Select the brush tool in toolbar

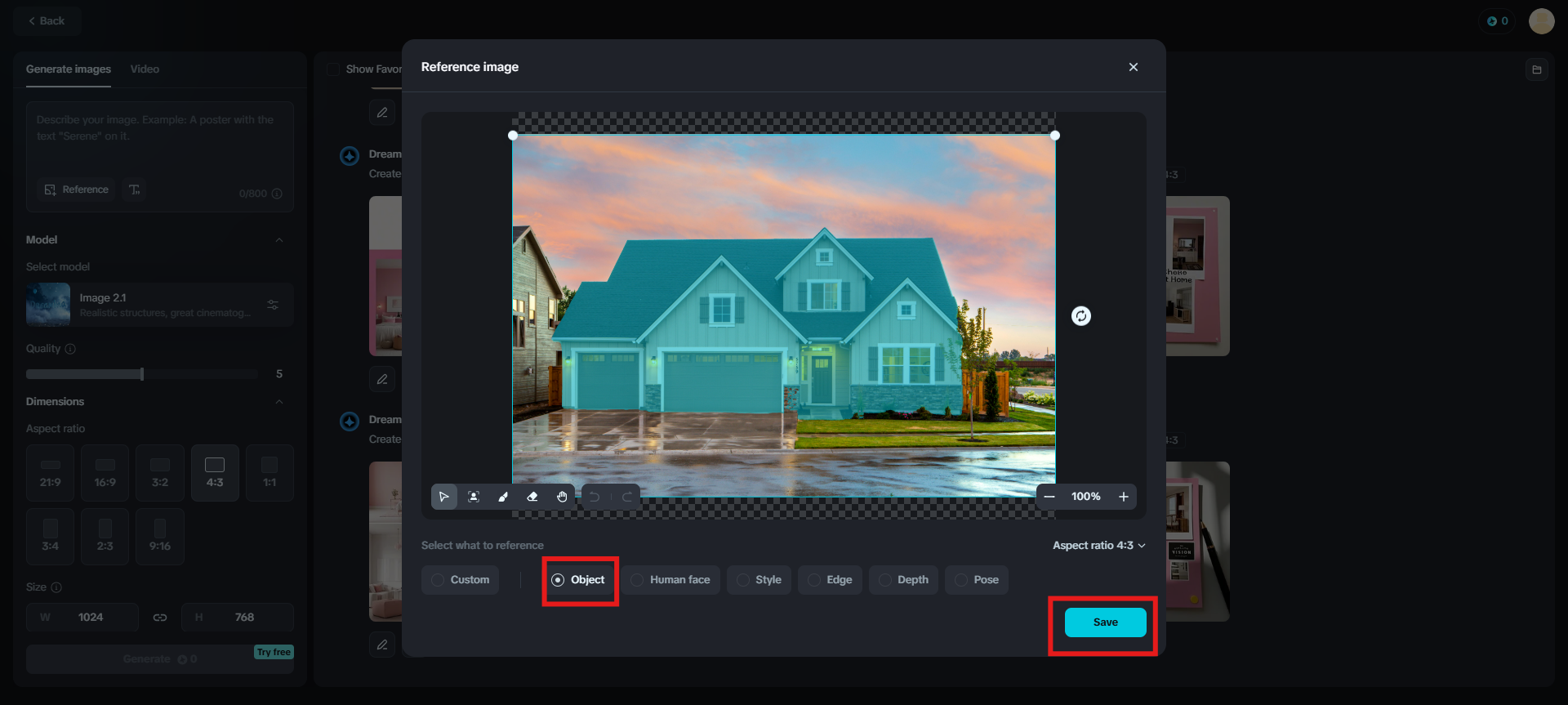503,497
